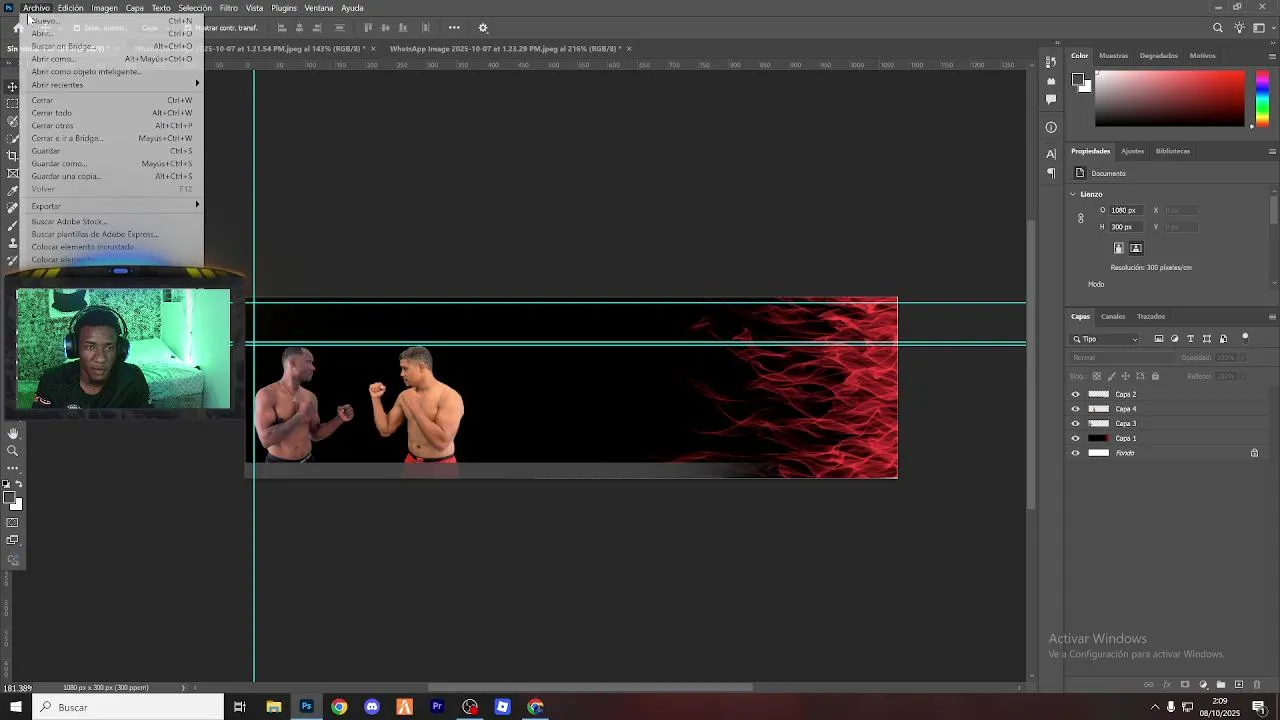
Task: Select the Rectangular Marquee tool
Action: [13, 104]
